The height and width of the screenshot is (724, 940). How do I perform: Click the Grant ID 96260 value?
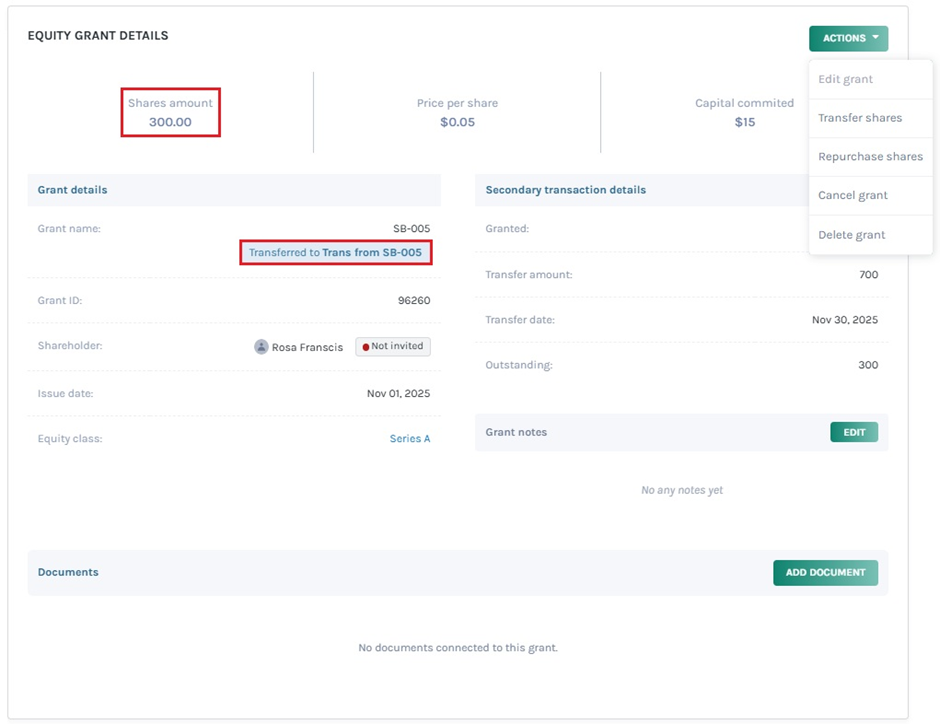click(413, 299)
